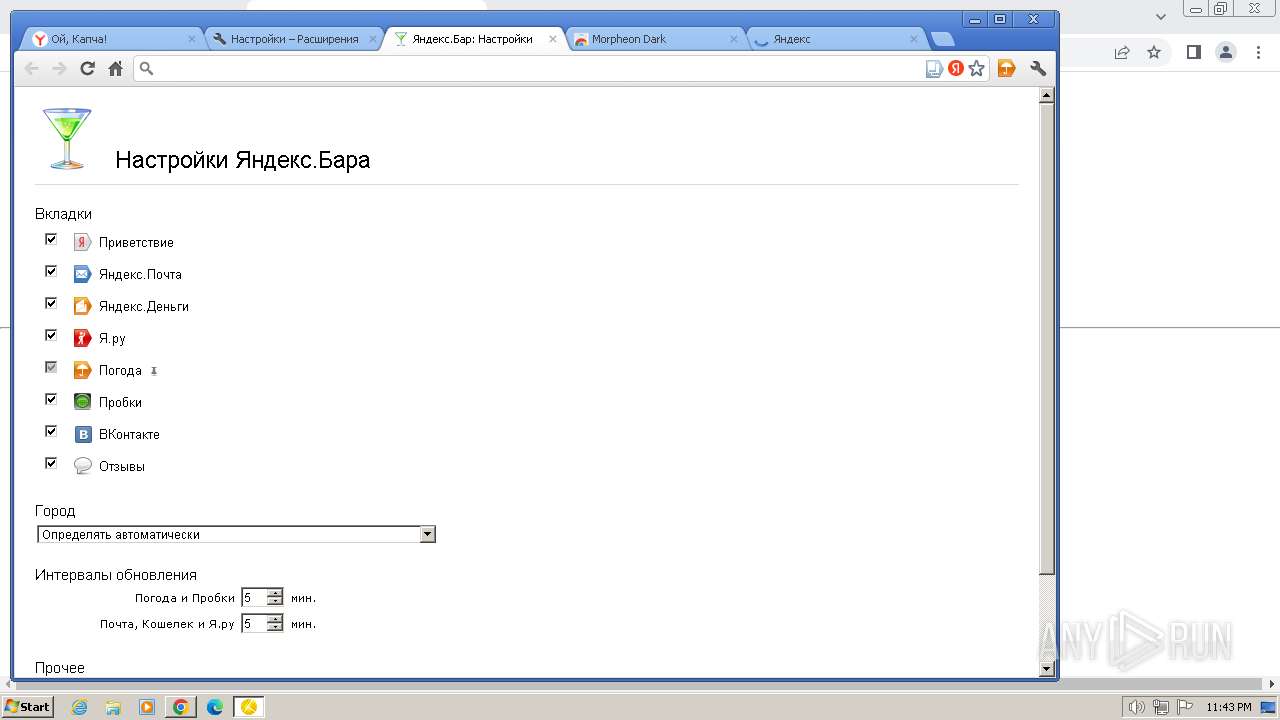This screenshot has height=720, width=1280.
Task: Reload the current page
Action: pyautogui.click(x=88, y=68)
